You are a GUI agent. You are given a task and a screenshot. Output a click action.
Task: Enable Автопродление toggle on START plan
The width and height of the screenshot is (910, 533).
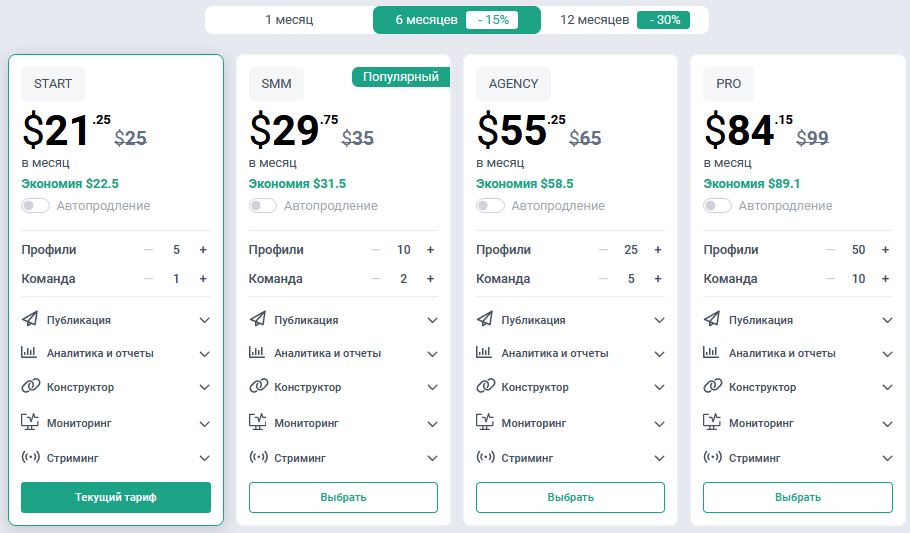[x=35, y=206]
